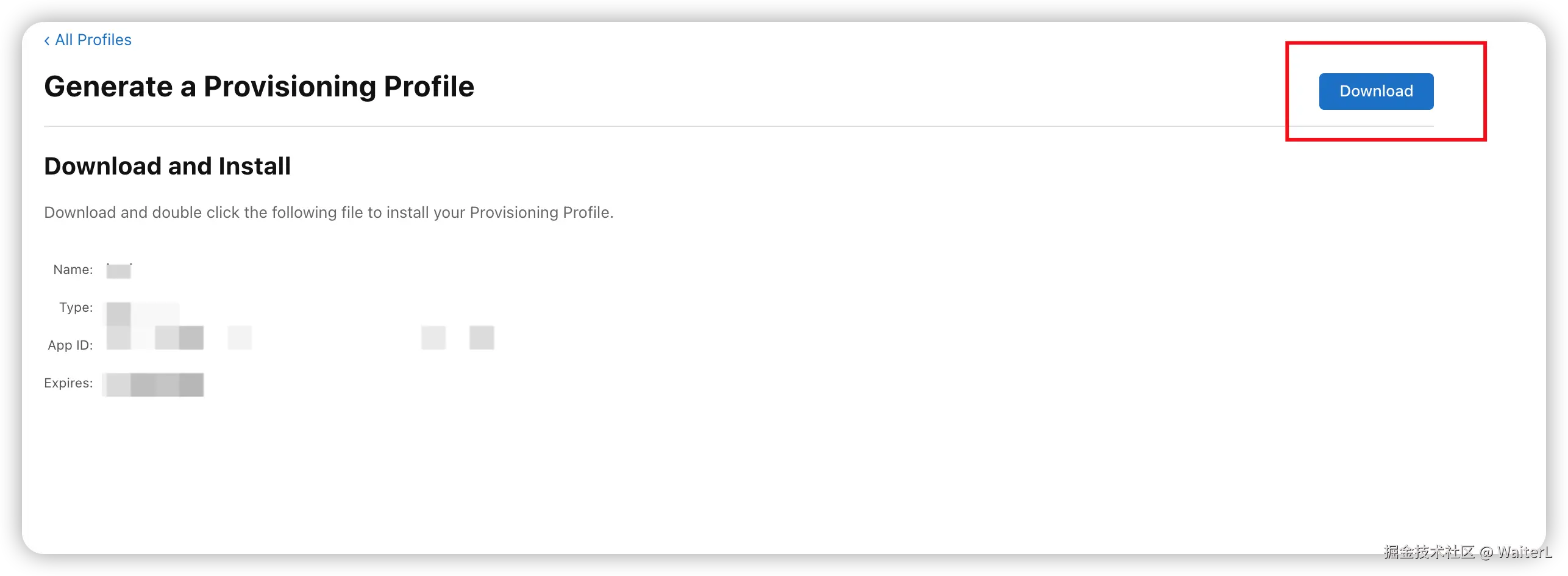Screen dimensions: 1568x576
Task: Click the Expires: field label
Action: point(68,383)
